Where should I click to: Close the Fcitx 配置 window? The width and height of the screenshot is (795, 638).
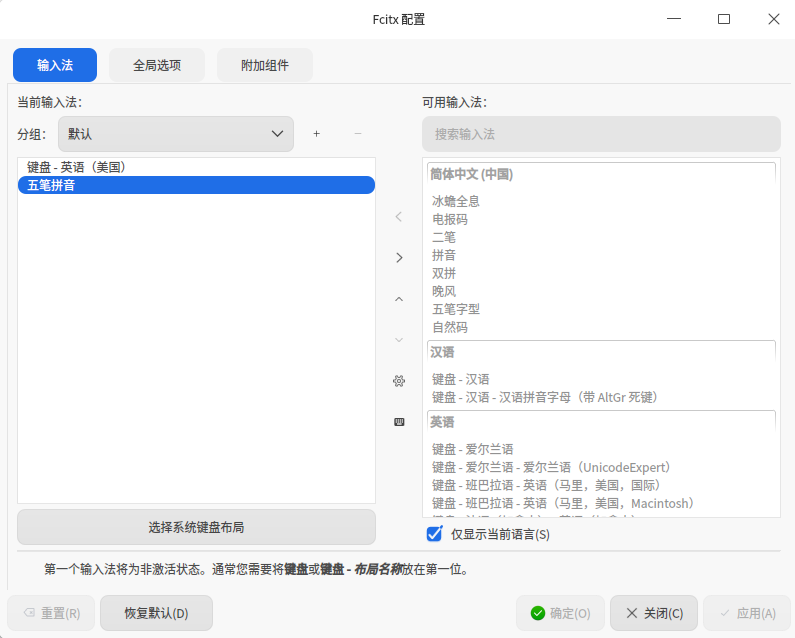click(774, 19)
